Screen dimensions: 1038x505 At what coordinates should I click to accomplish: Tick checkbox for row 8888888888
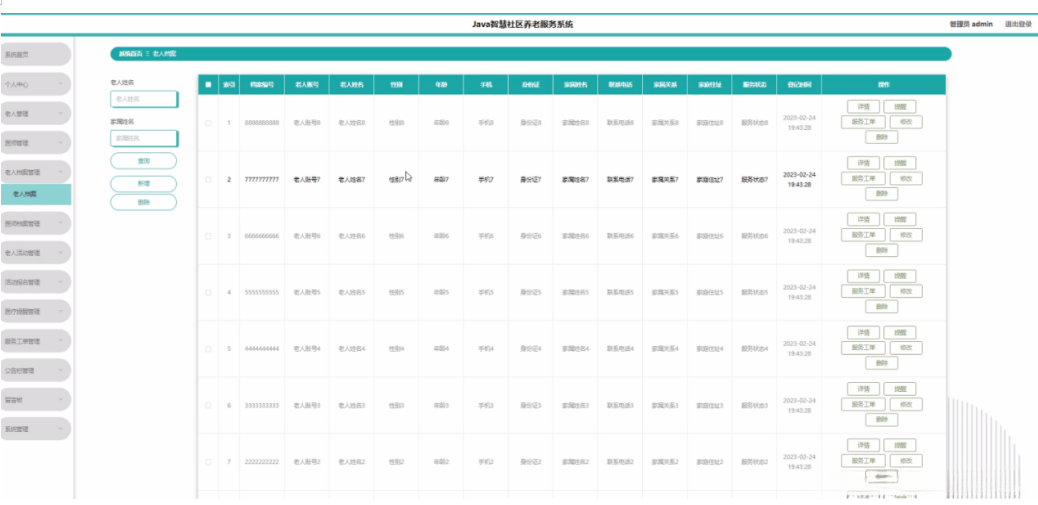coord(208,123)
